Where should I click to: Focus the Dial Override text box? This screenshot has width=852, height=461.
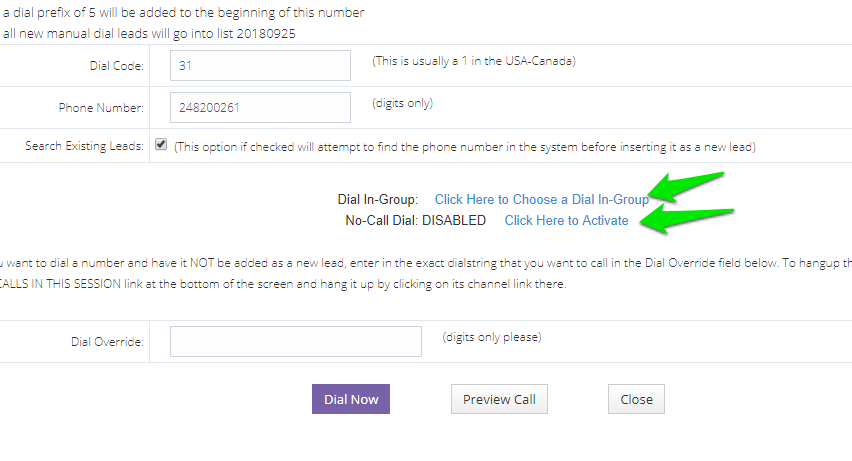[296, 341]
